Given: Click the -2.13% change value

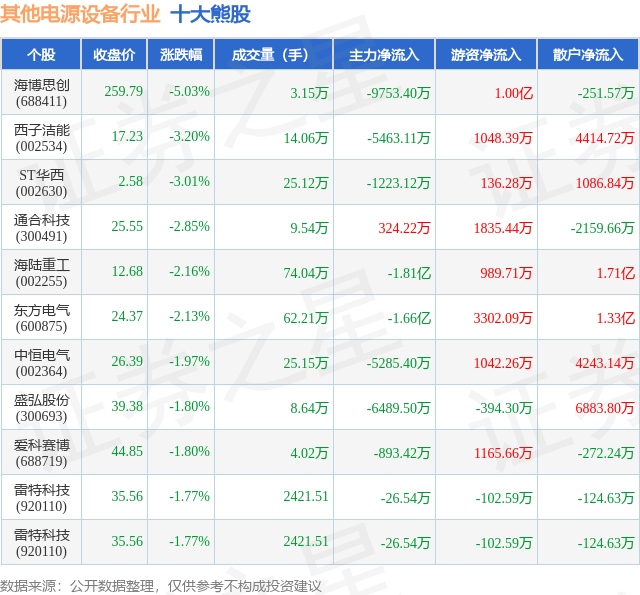Looking at the screenshot, I should click(x=189, y=316).
